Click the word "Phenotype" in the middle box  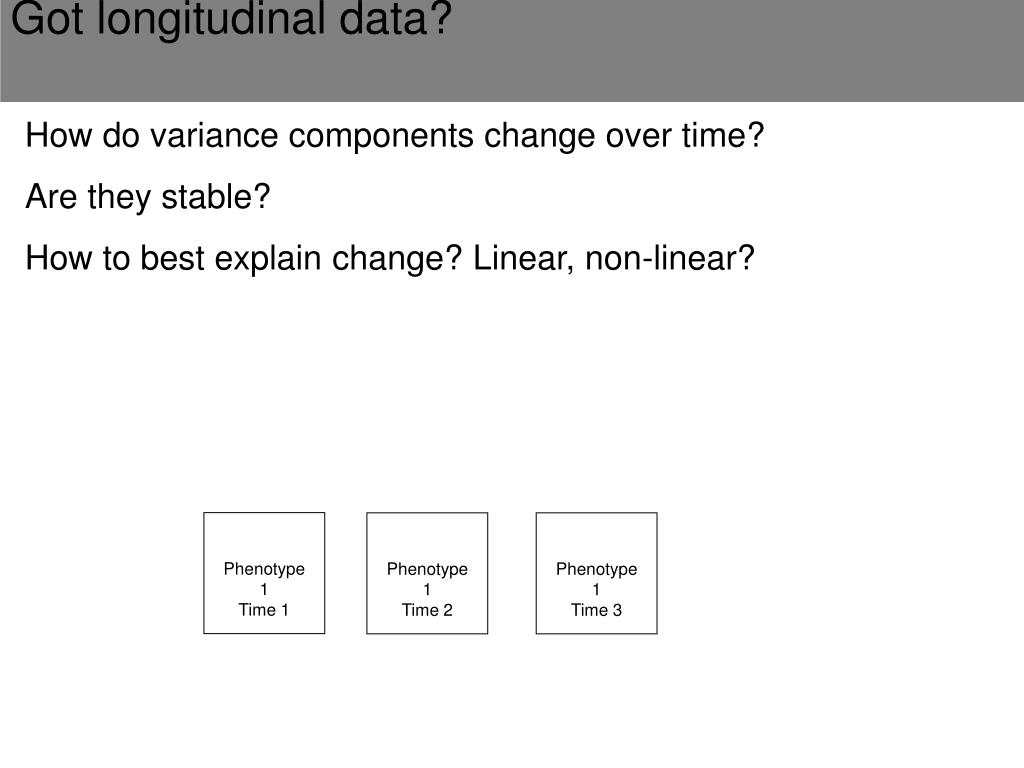coord(427,569)
